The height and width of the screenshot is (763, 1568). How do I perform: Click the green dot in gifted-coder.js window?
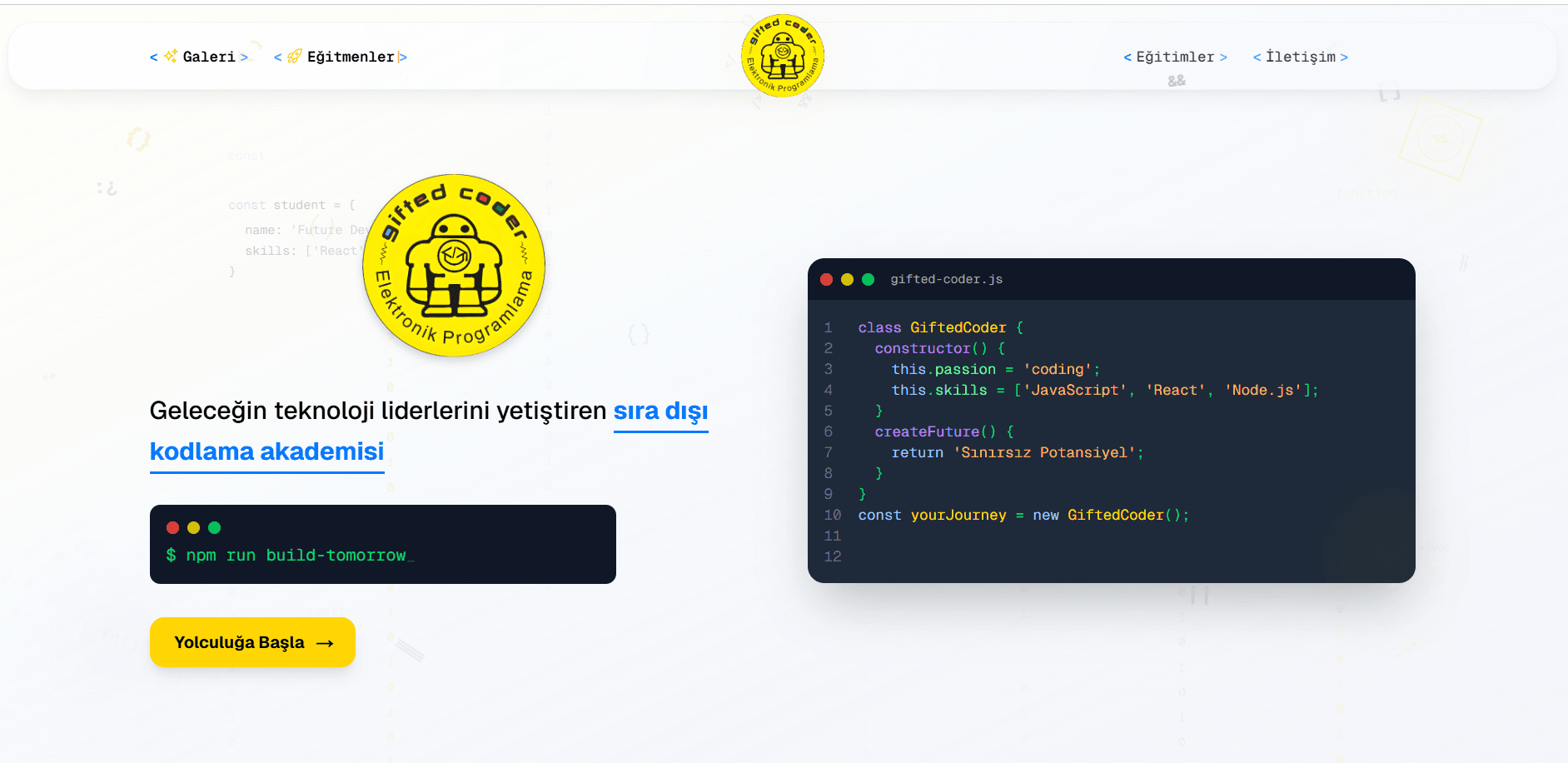pos(868,280)
